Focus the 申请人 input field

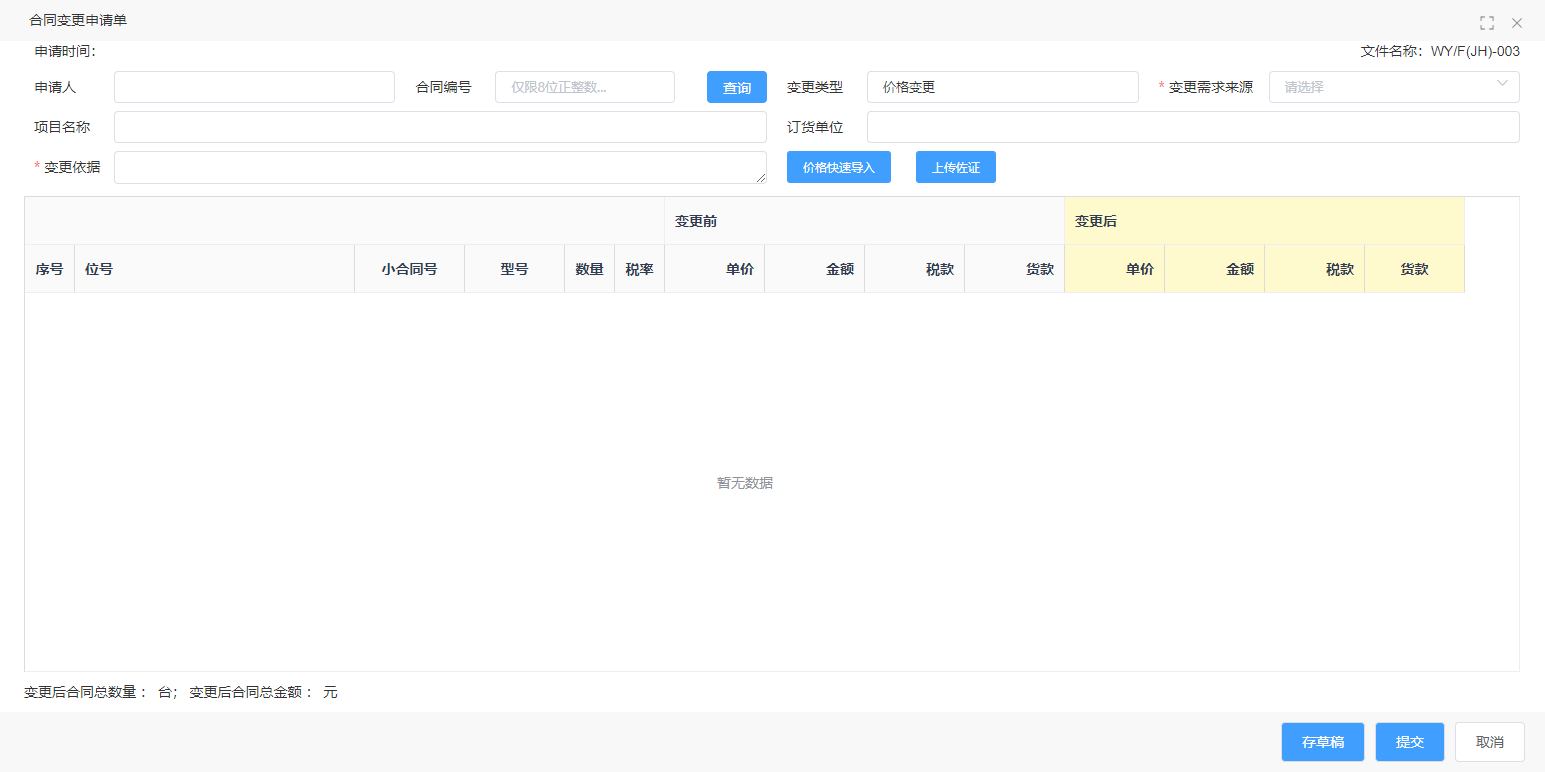click(x=254, y=87)
